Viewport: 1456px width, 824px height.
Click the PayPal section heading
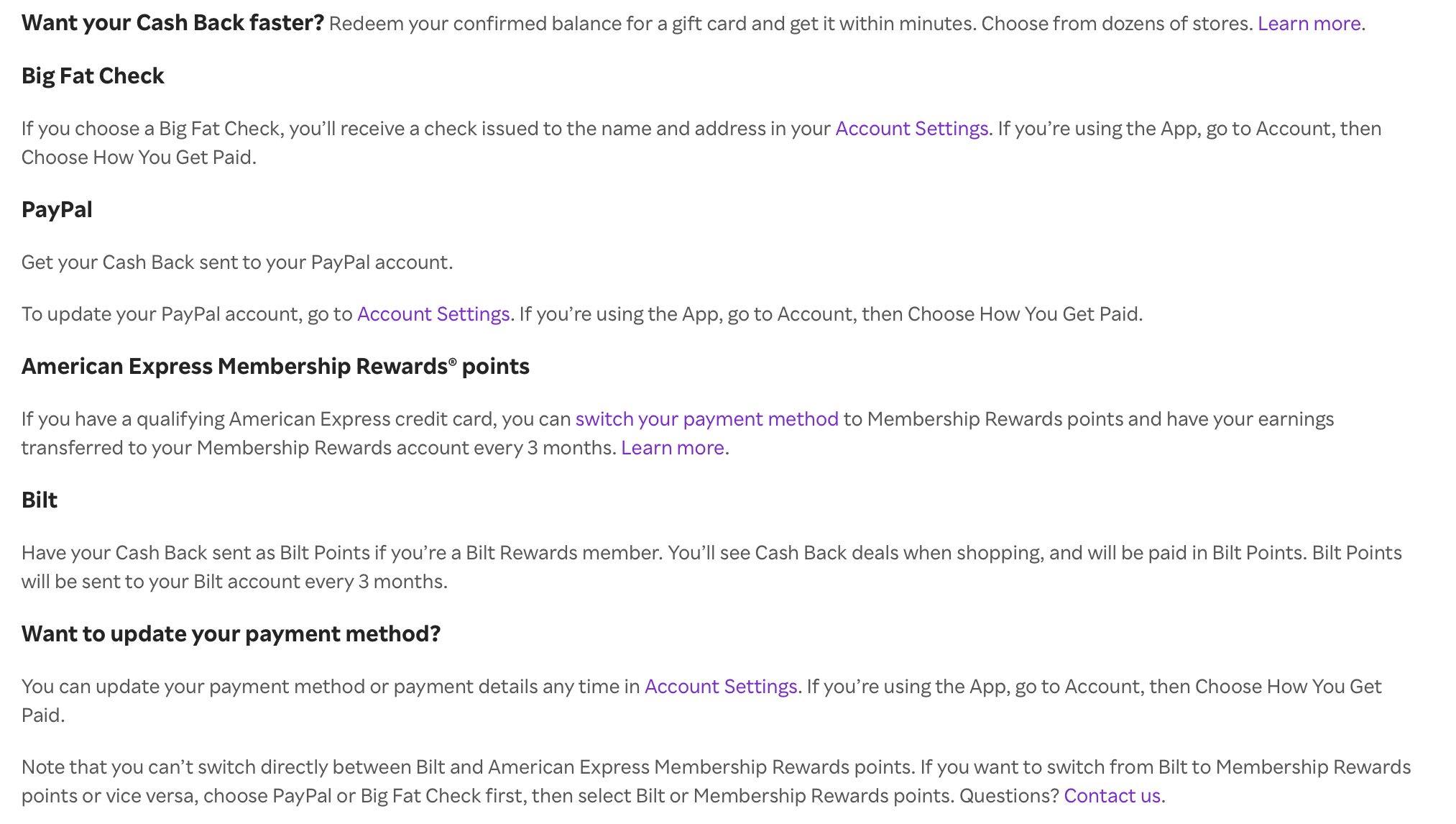pyautogui.click(x=57, y=210)
